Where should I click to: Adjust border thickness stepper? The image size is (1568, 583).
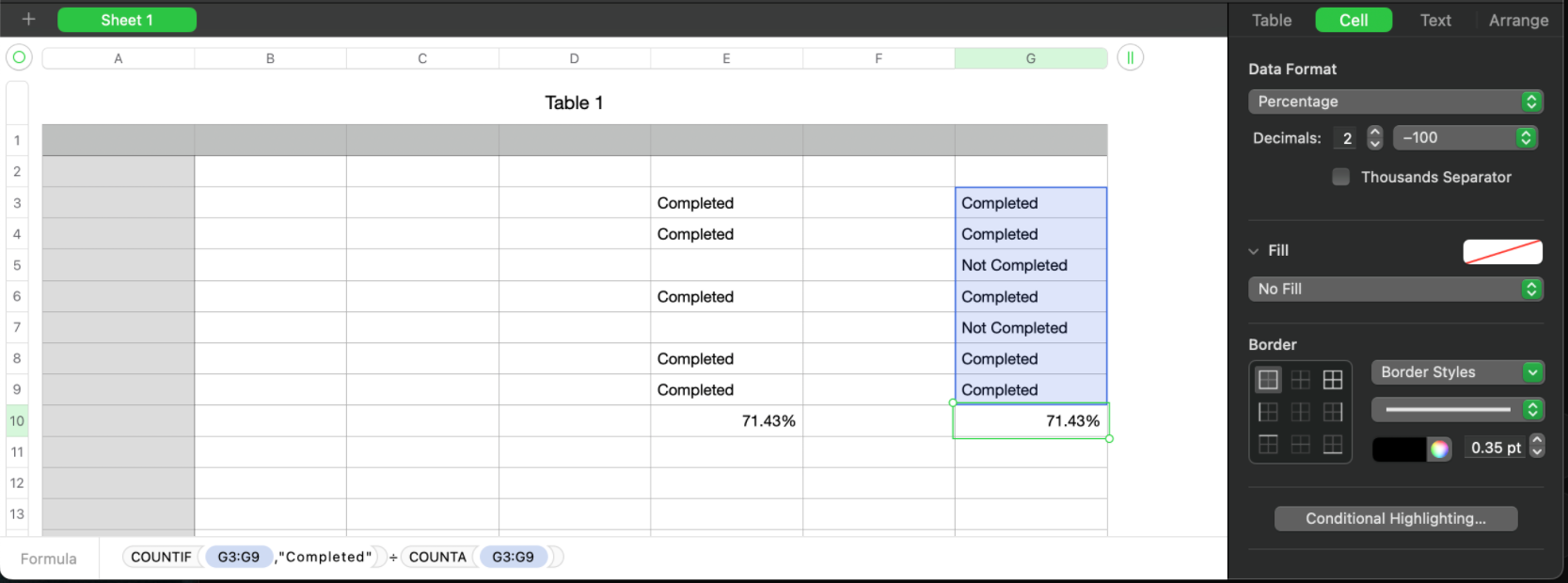[x=1537, y=446]
